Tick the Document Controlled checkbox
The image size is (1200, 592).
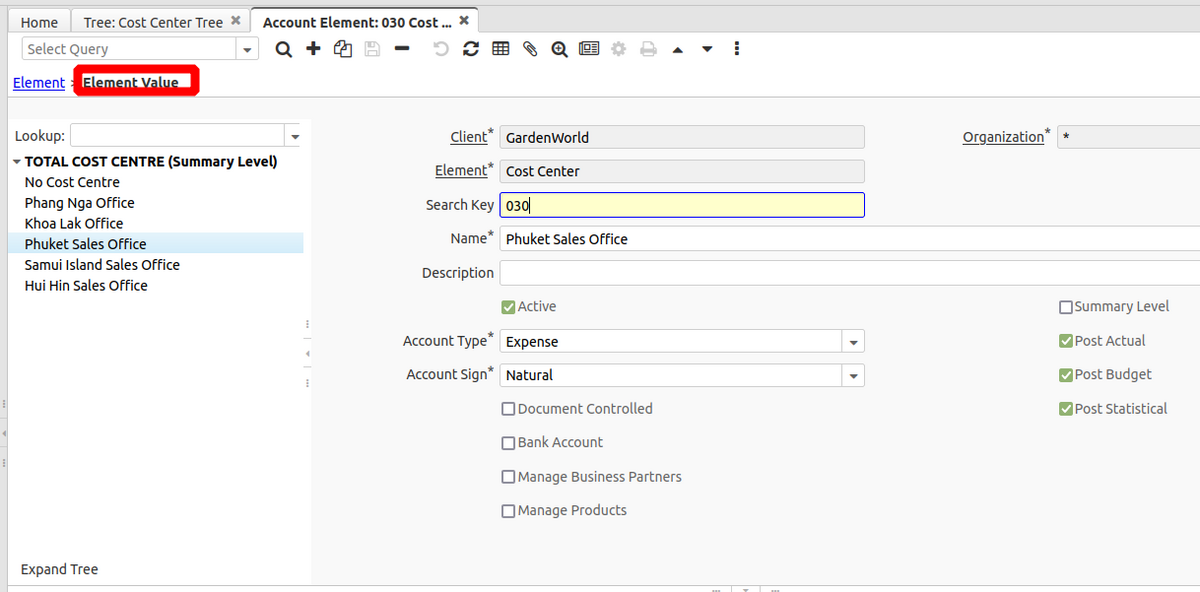(508, 409)
